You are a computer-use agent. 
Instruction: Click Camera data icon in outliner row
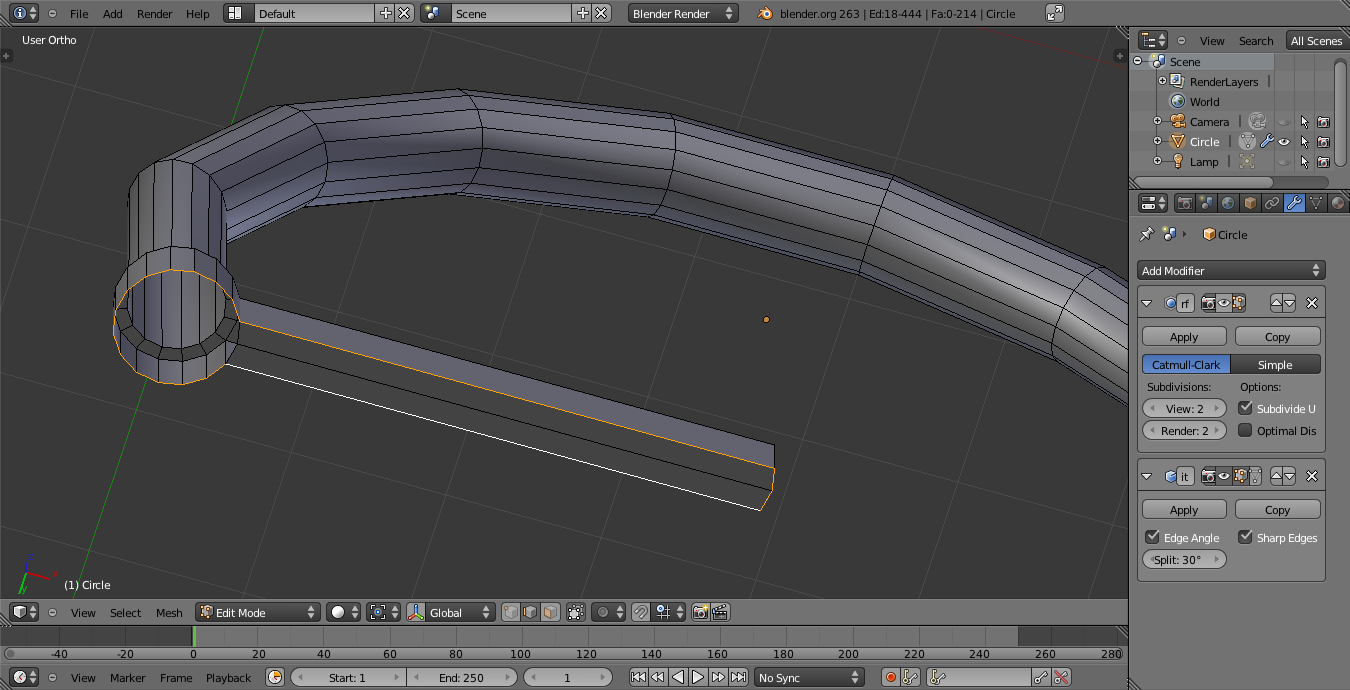click(x=1257, y=121)
